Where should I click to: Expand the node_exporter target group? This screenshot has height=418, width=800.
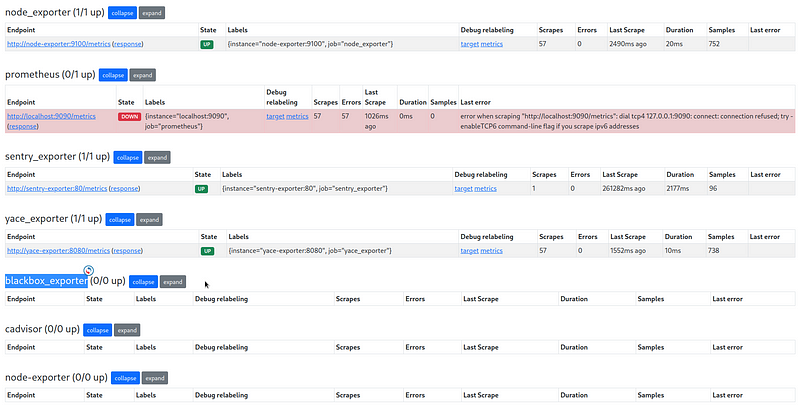point(152,13)
